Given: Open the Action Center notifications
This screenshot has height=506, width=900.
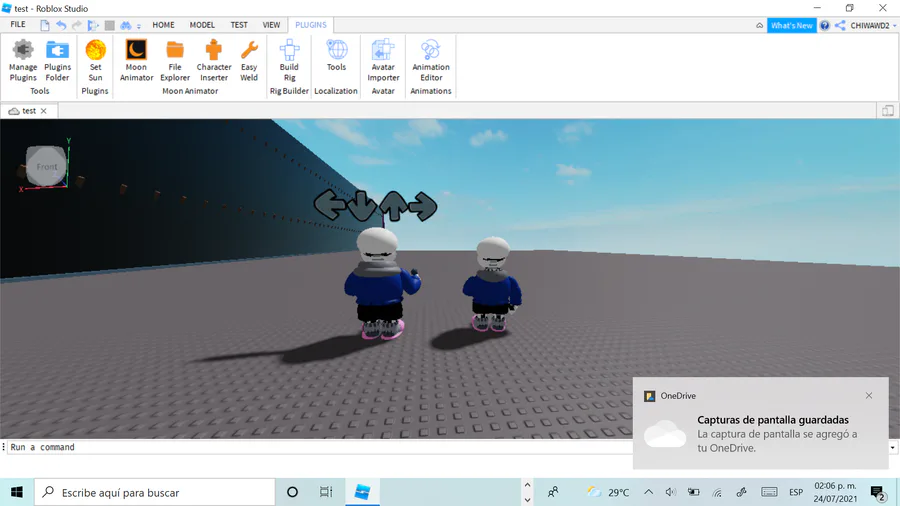Looking at the screenshot, I should [877, 492].
